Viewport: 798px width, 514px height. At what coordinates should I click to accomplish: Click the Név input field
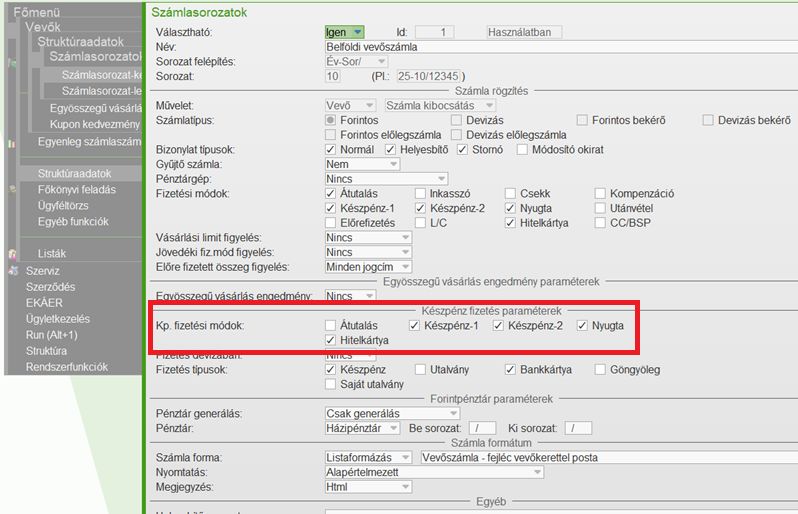[561, 47]
